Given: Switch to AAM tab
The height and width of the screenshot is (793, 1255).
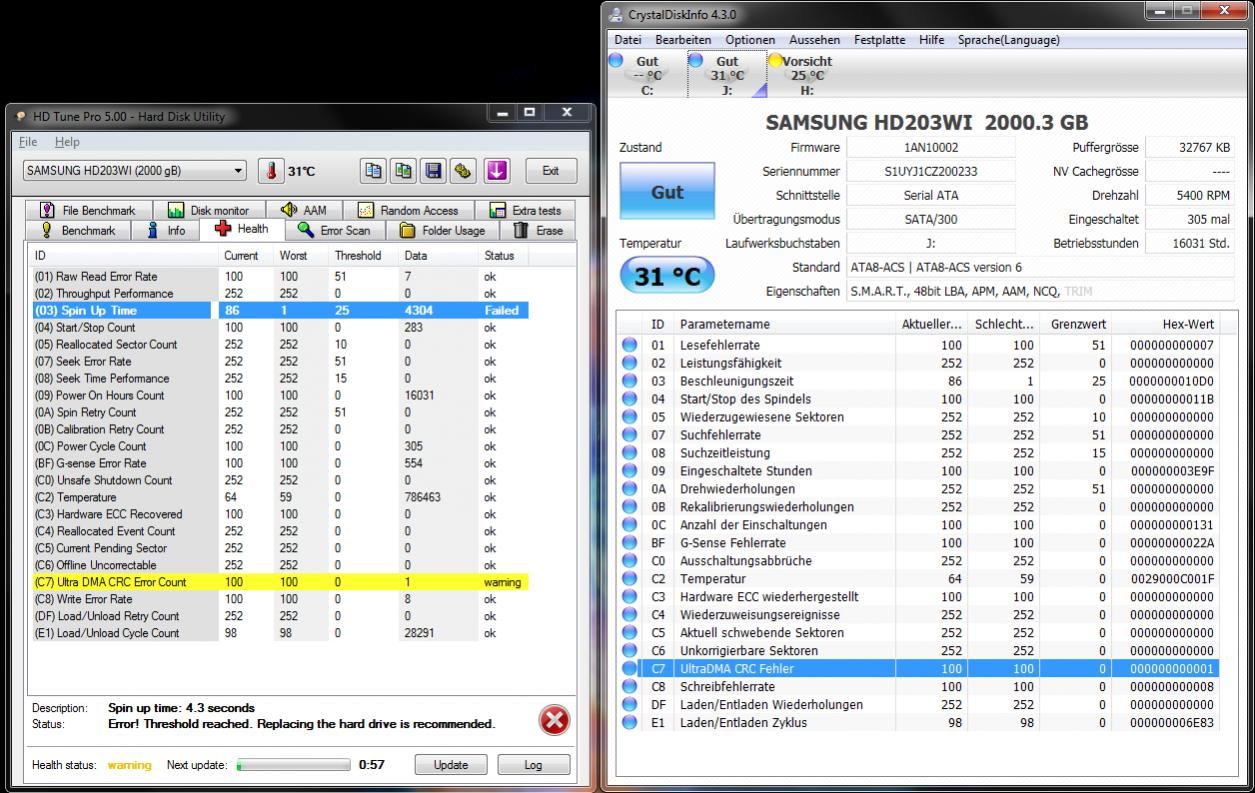Looking at the screenshot, I should point(305,210).
